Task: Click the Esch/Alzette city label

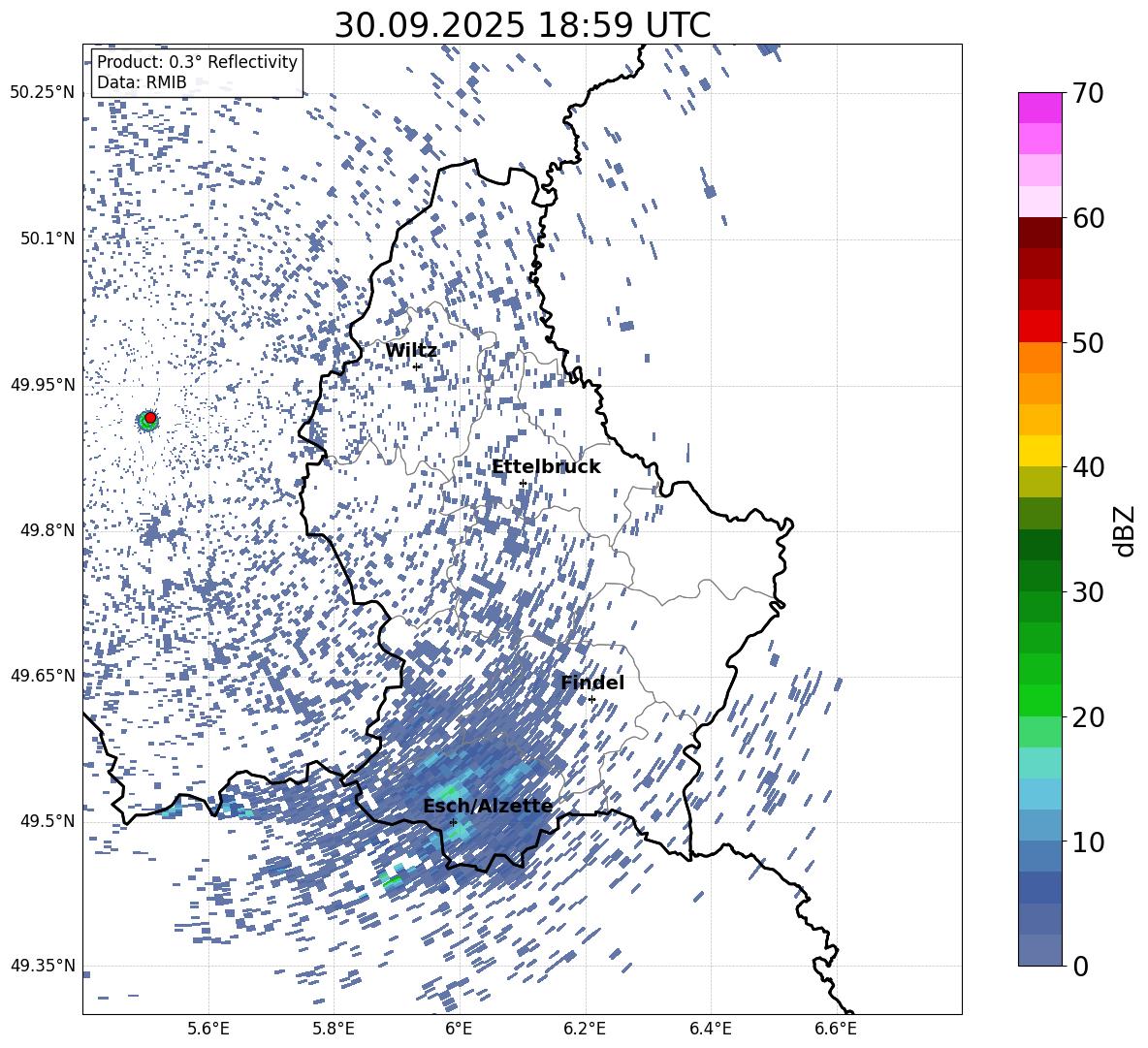Action: 488,807
